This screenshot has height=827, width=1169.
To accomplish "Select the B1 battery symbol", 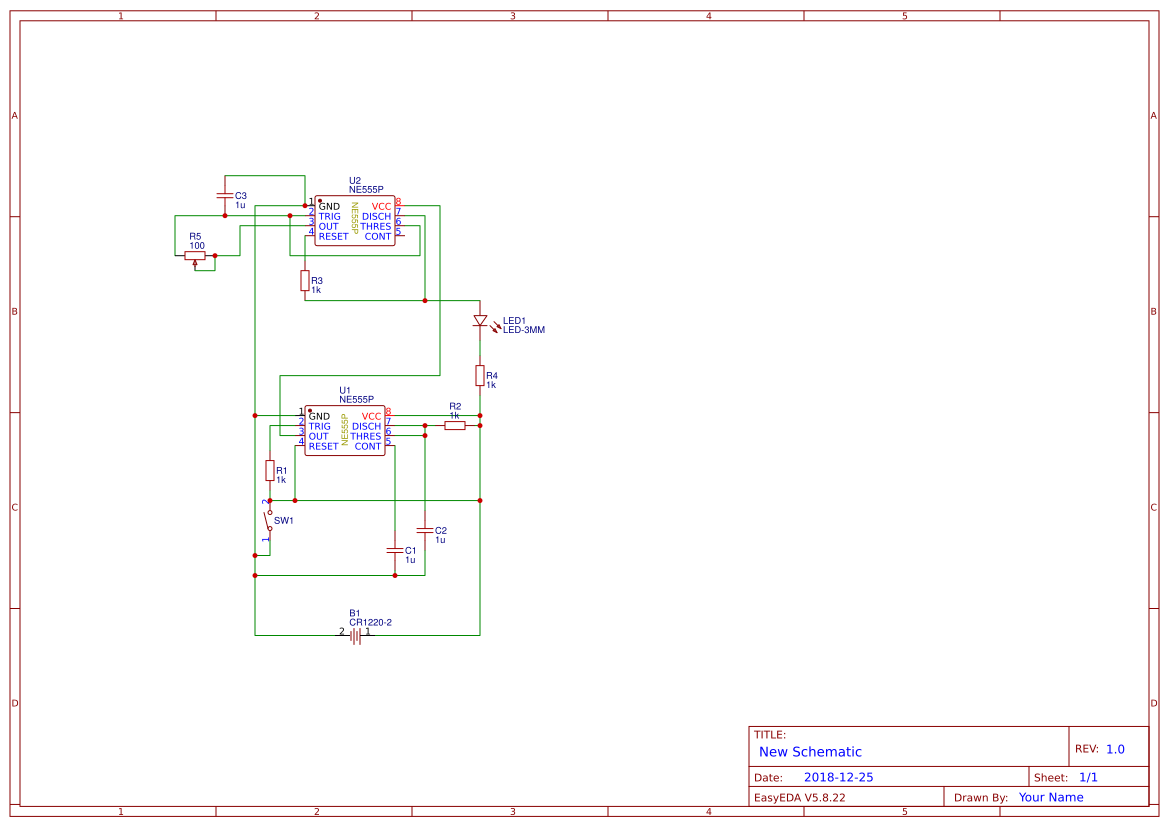I will click(x=356, y=635).
